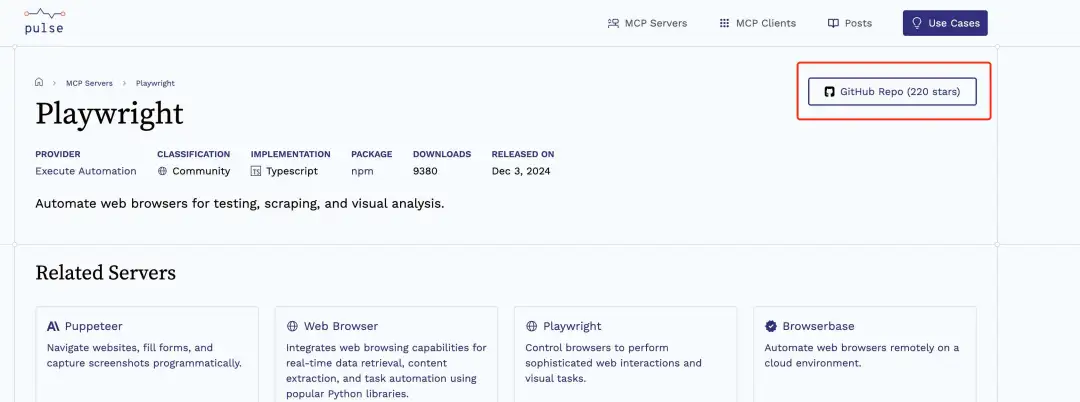This screenshot has height=402, width=1080.
Task: Click the 9380 downloads value
Action: [x=425, y=171]
